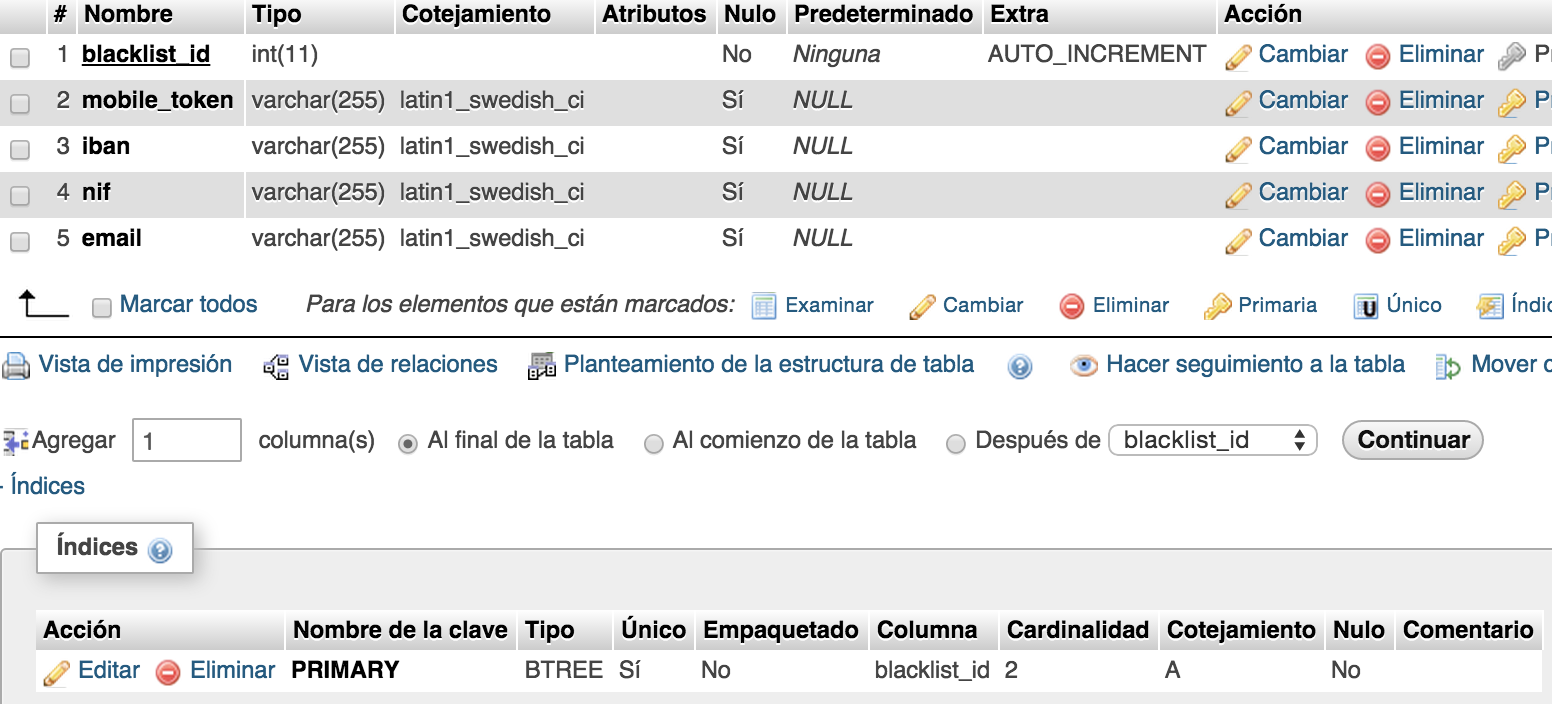The image size is (1552, 704).
Task: Click Eliminar for the PRIMARY index
Action: click(x=232, y=670)
